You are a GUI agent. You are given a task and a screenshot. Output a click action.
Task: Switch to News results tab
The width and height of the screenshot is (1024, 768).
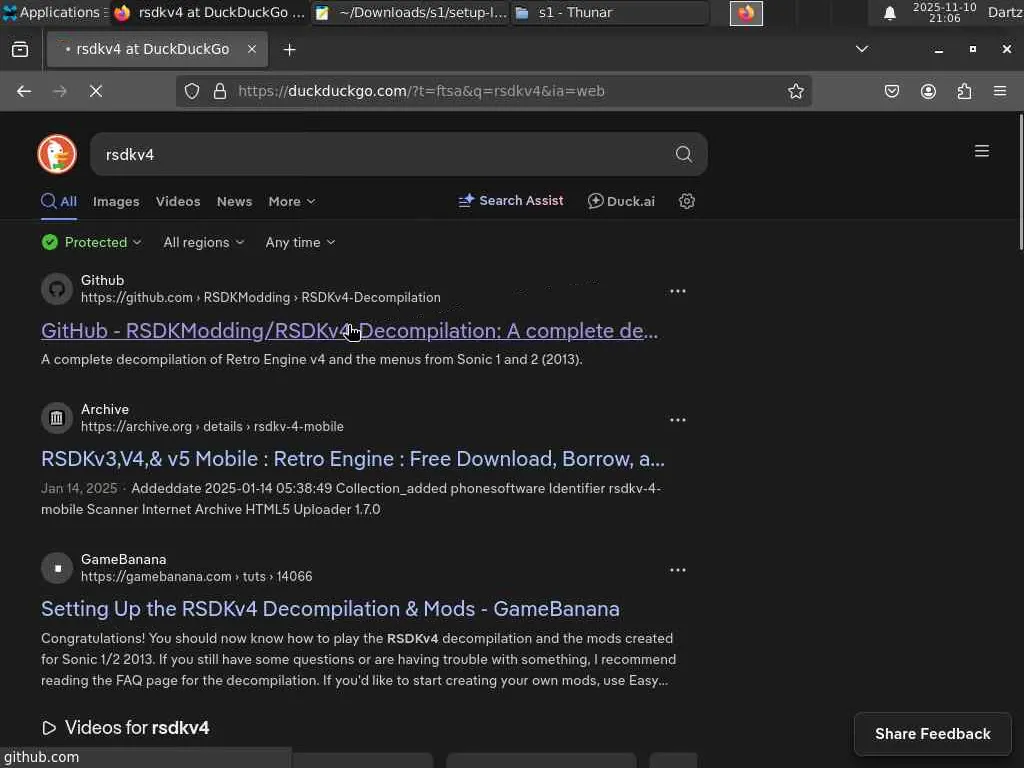(x=234, y=202)
